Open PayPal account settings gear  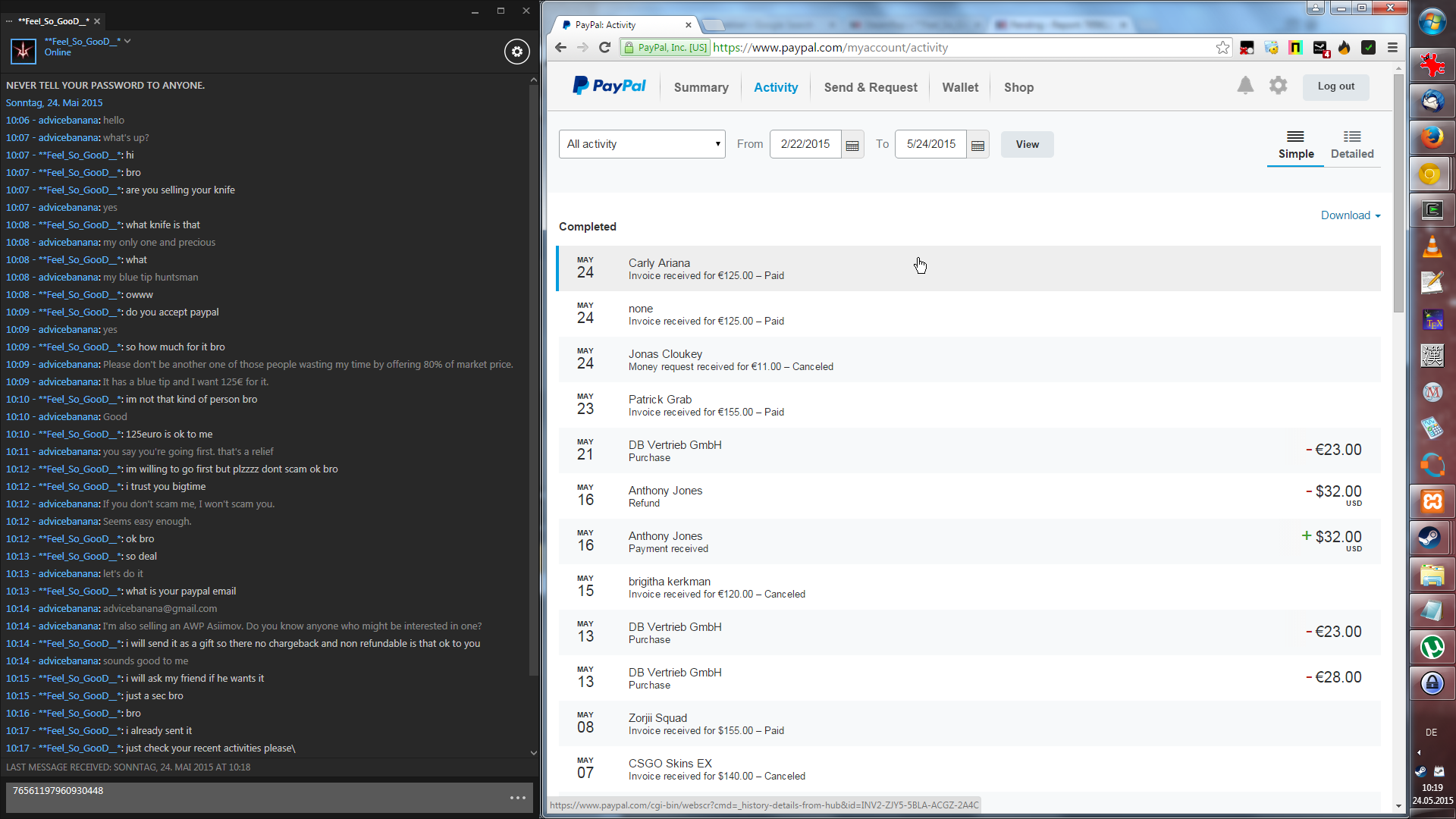coord(1279,86)
